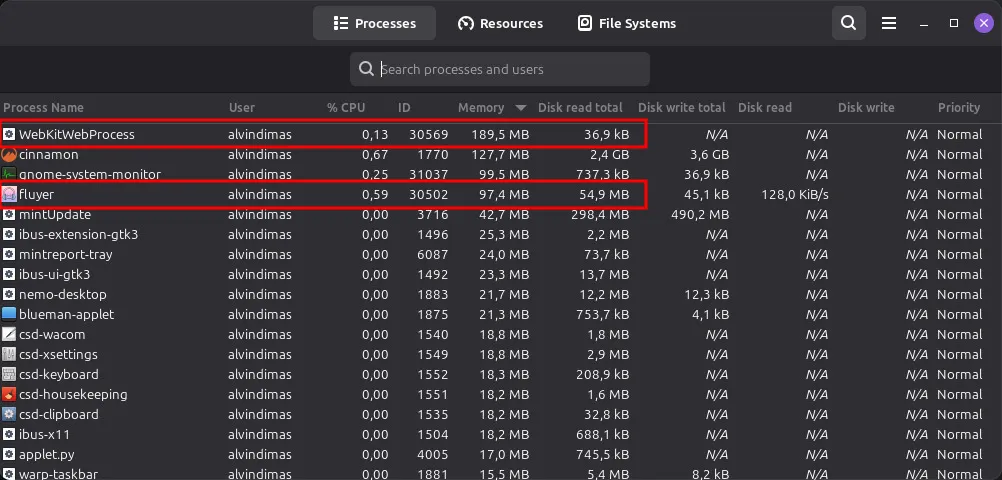
Task: Sort by User column header
Action: click(x=242, y=107)
